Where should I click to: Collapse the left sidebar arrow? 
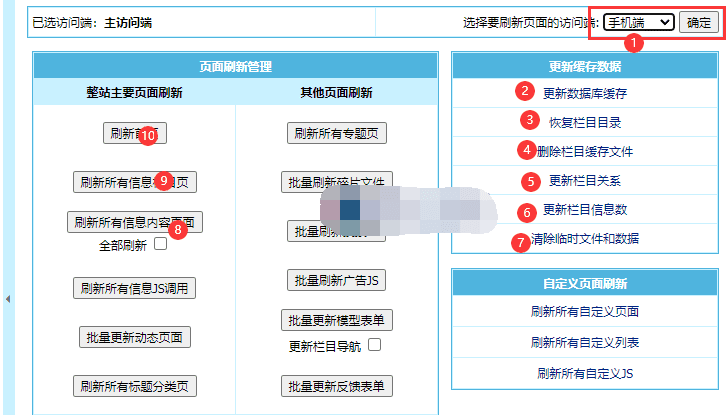pos(8,299)
